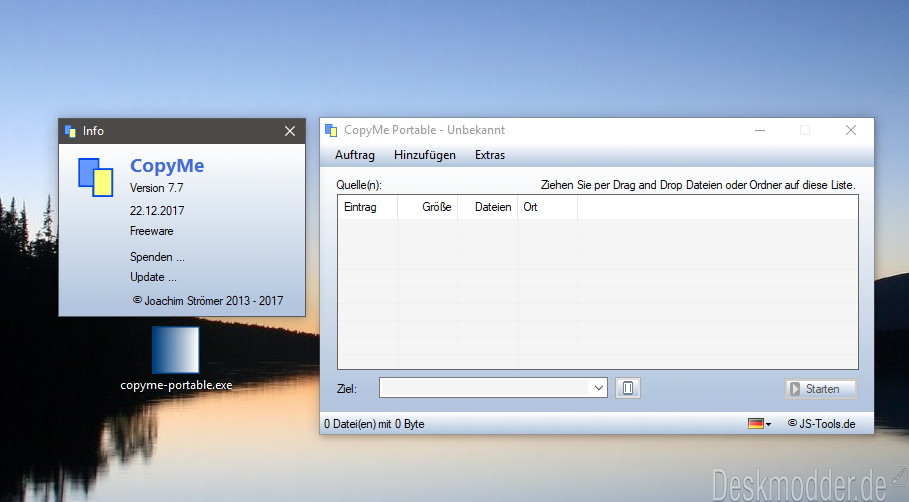This screenshot has height=502, width=909.
Task: Open the Extras menu
Action: point(490,155)
